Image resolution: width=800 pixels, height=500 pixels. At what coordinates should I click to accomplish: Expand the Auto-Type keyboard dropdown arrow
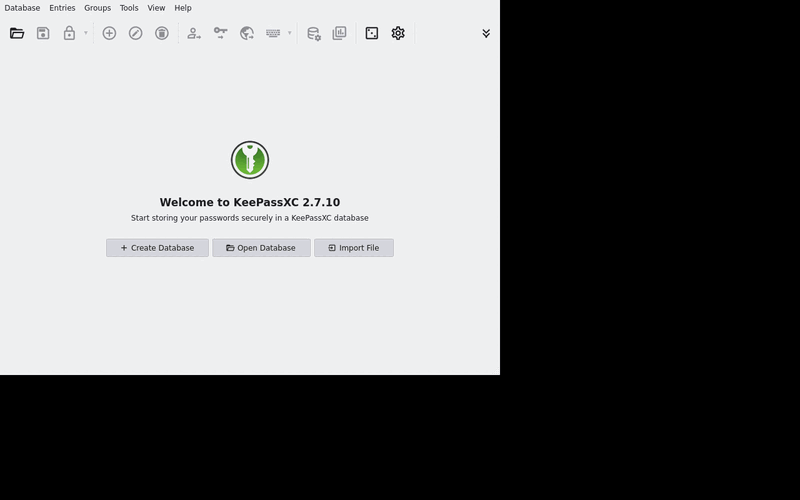pos(289,33)
